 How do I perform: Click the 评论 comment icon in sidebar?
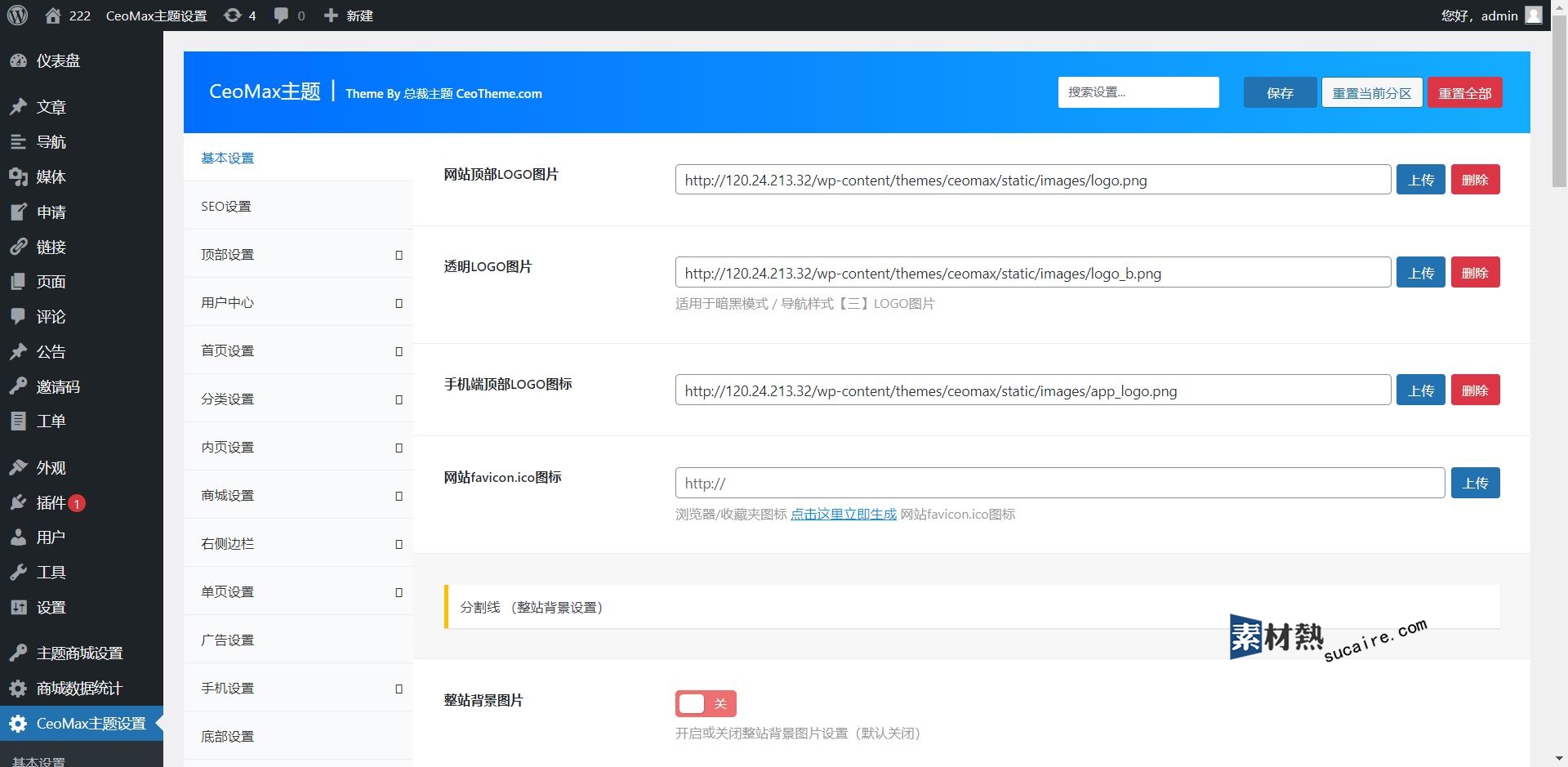(x=18, y=317)
